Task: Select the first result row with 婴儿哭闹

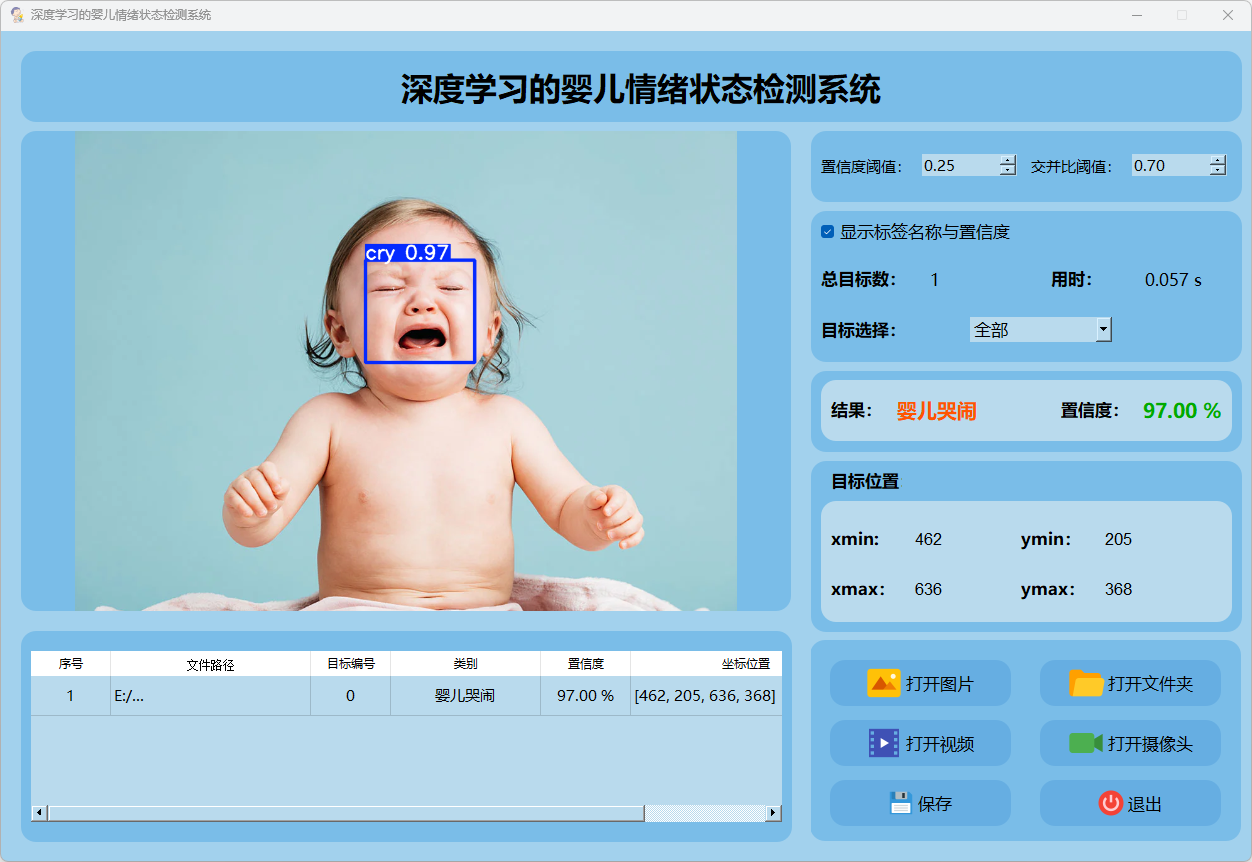Action: click(465, 696)
